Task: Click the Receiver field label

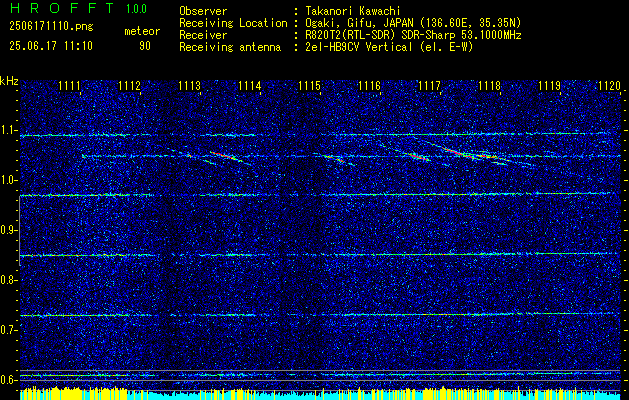Action: (x=203, y=36)
